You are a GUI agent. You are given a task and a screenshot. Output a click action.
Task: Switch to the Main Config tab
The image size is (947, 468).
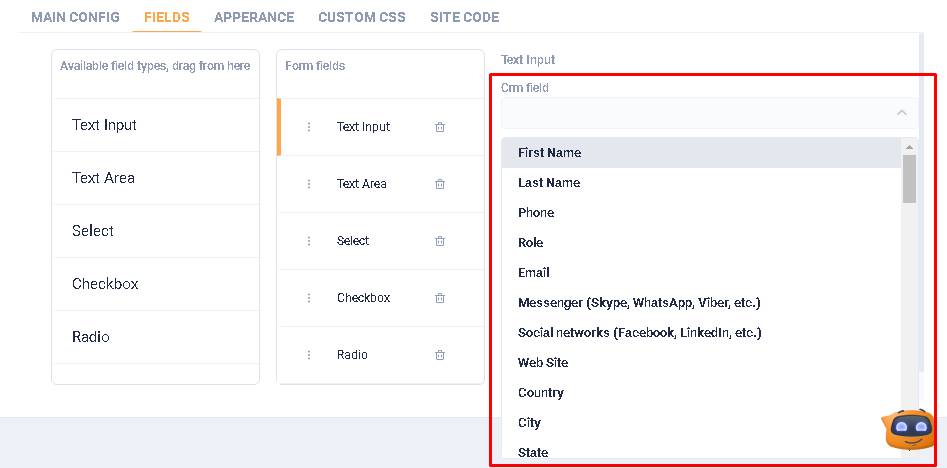pyautogui.click(x=75, y=17)
